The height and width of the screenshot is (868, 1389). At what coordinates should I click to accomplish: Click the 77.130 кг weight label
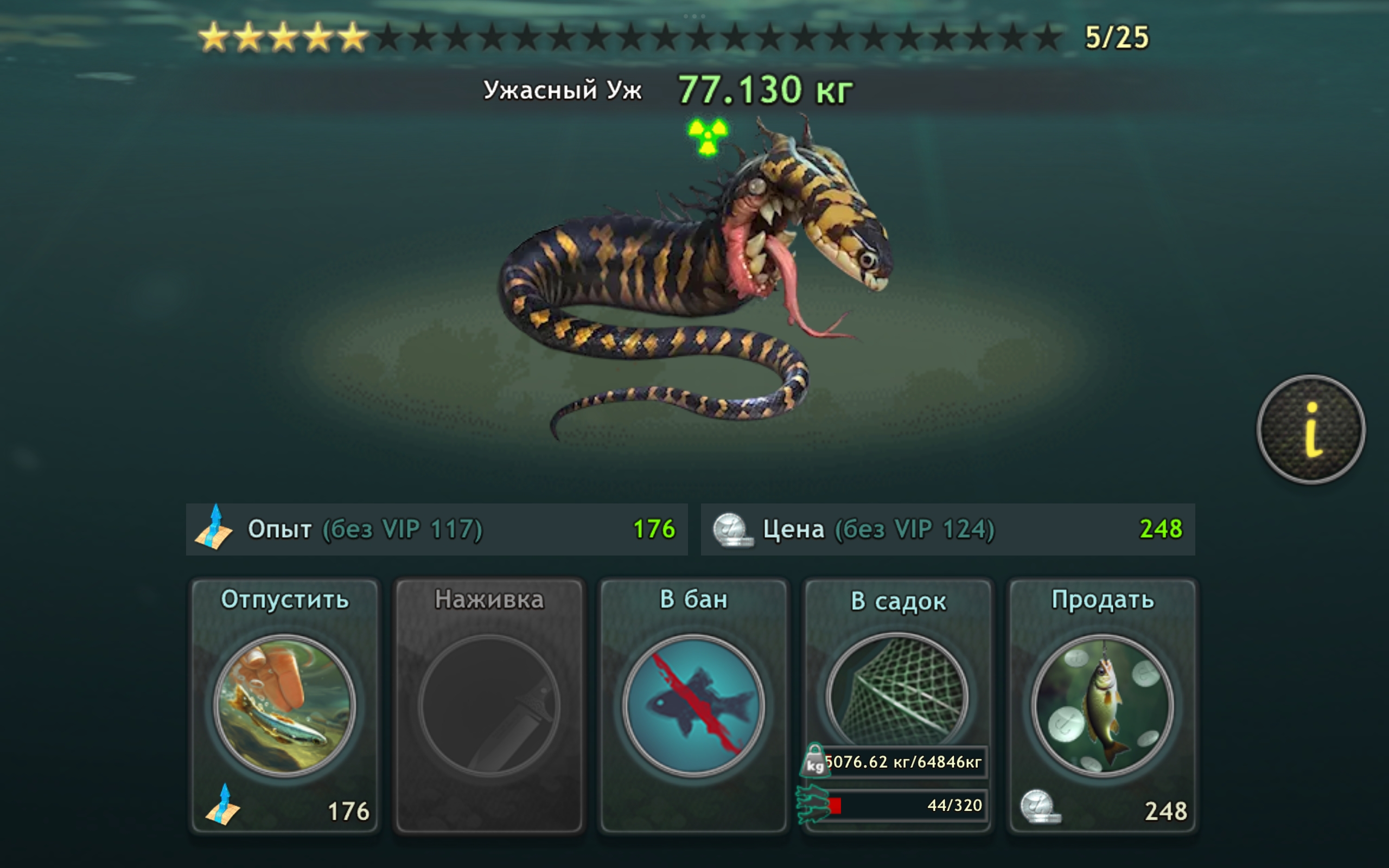point(765,90)
